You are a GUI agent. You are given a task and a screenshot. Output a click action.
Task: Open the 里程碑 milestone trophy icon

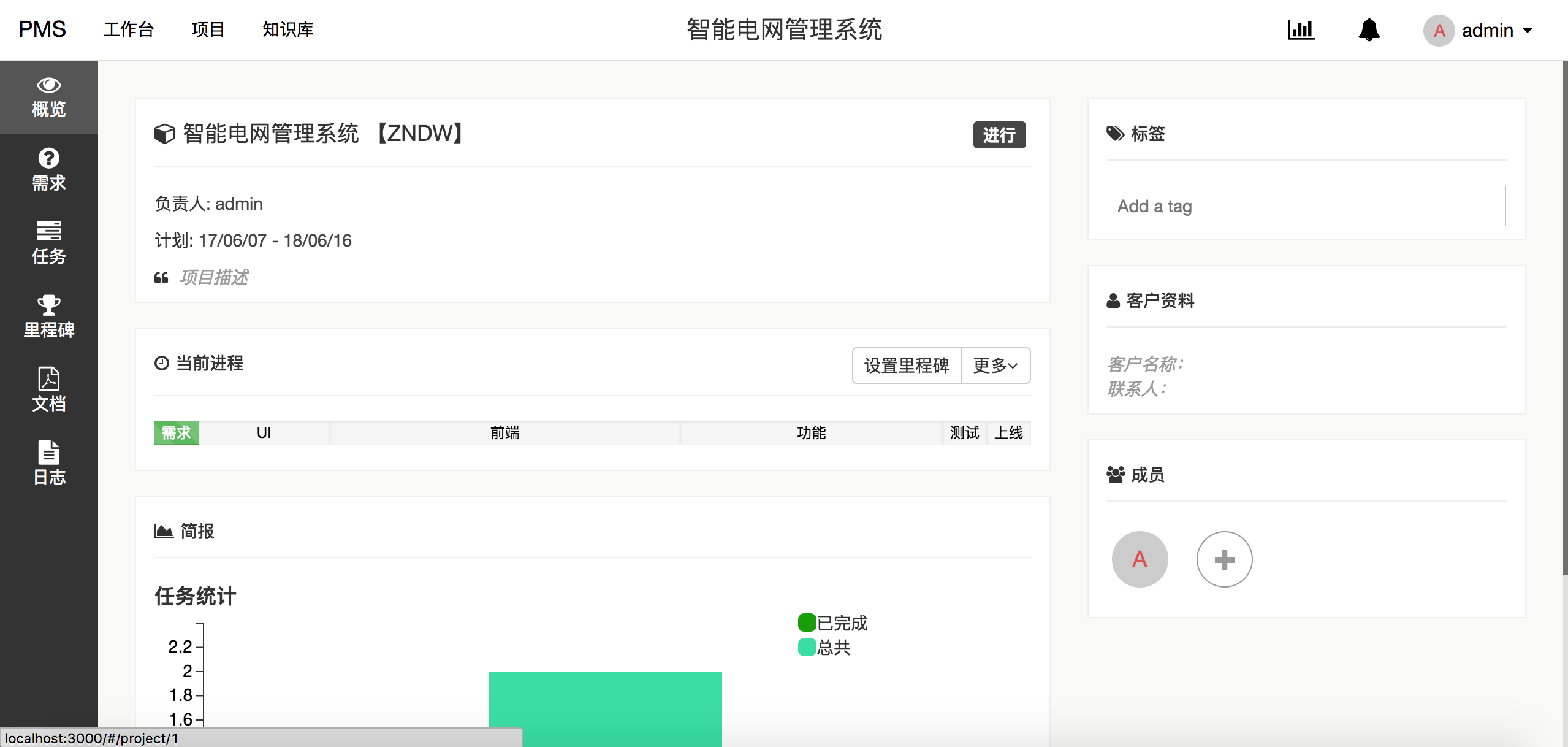point(48,305)
